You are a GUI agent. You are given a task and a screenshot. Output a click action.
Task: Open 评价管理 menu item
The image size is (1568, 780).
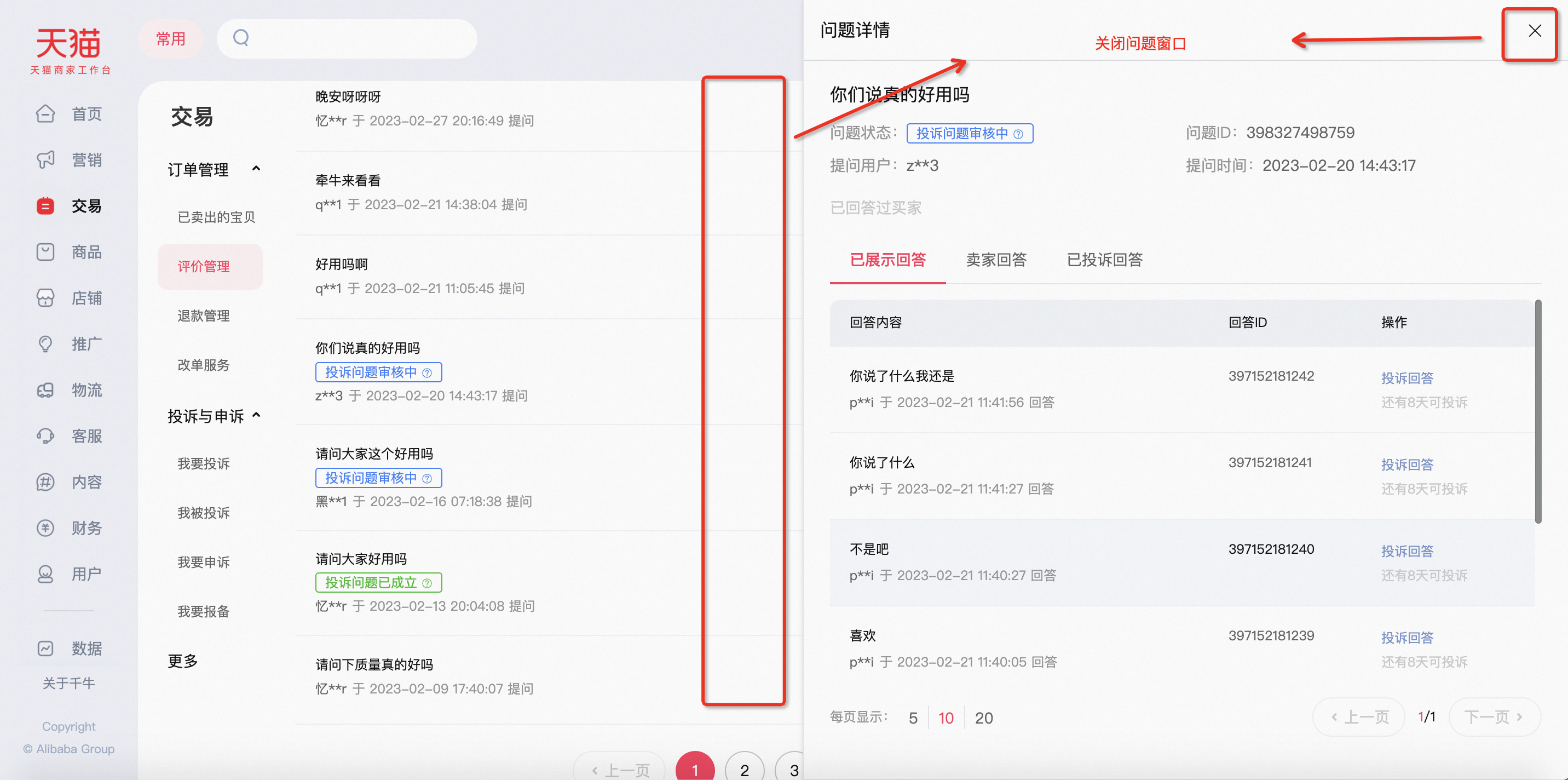click(210, 267)
